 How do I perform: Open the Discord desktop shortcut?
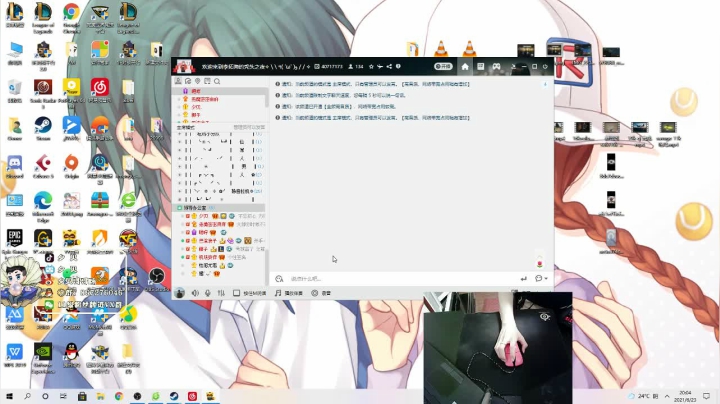click(x=15, y=167)
